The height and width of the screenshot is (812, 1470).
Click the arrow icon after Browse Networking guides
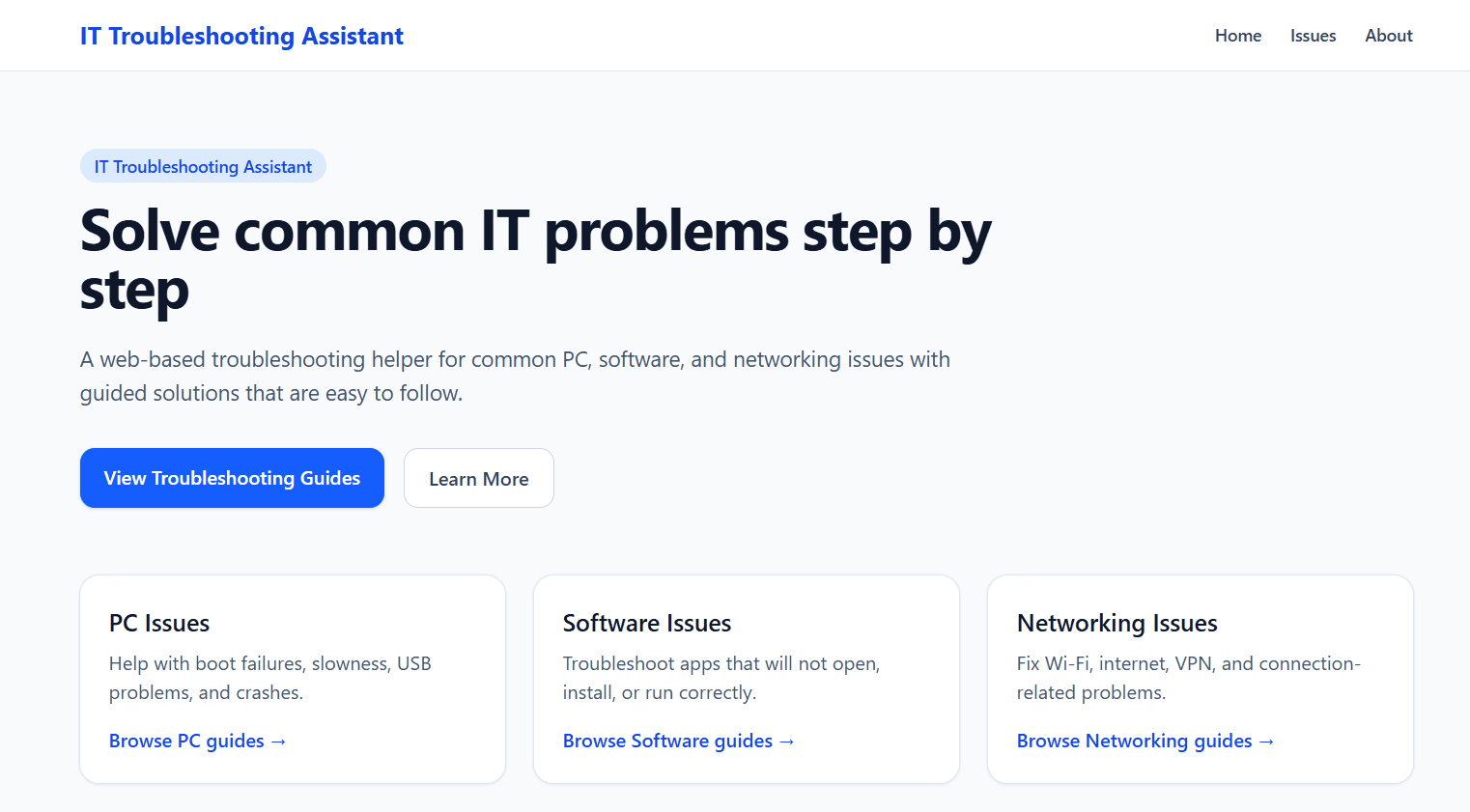pyautogui.click(x=1266, y=741)
